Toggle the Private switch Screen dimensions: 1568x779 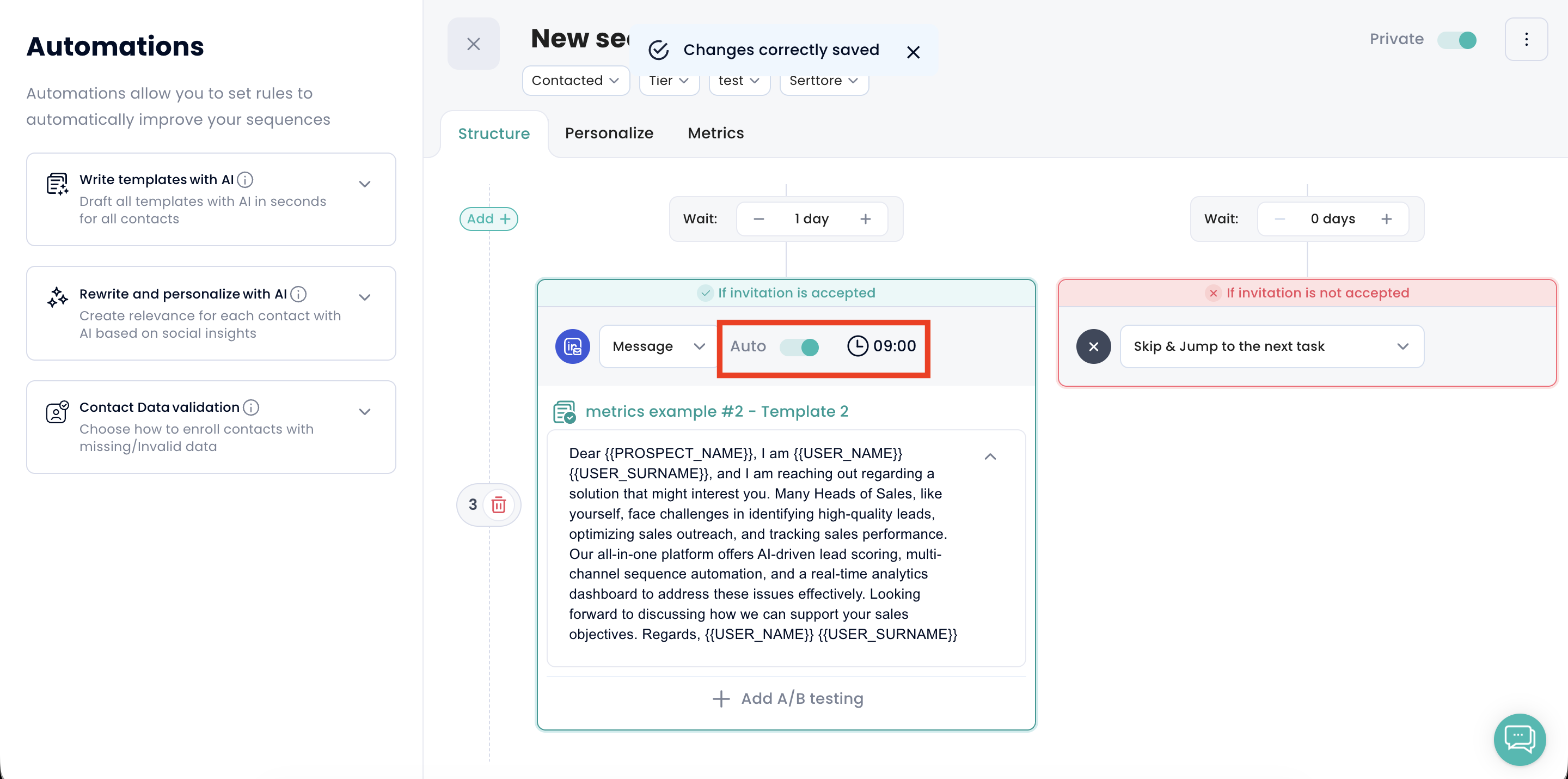click(x=1456, y=40)
